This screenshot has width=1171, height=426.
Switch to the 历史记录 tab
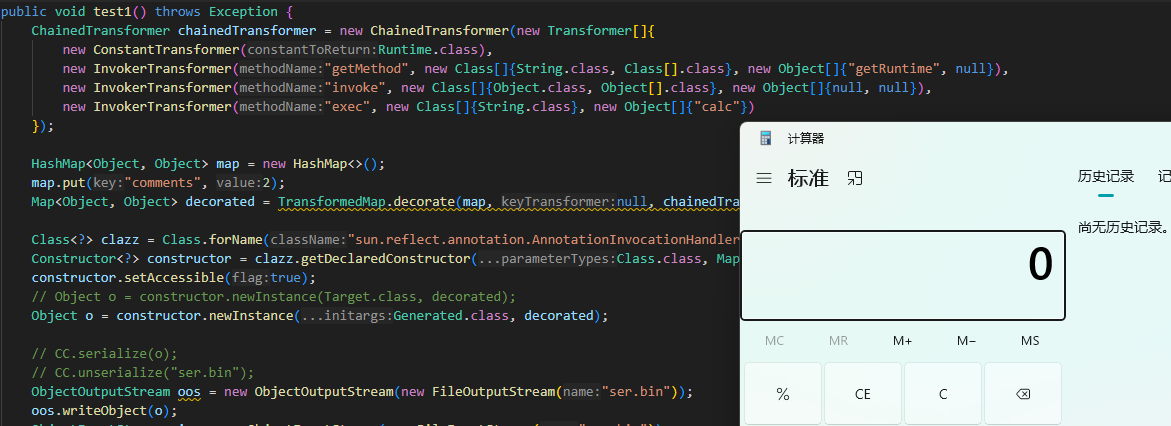[x=1106, y=176]
